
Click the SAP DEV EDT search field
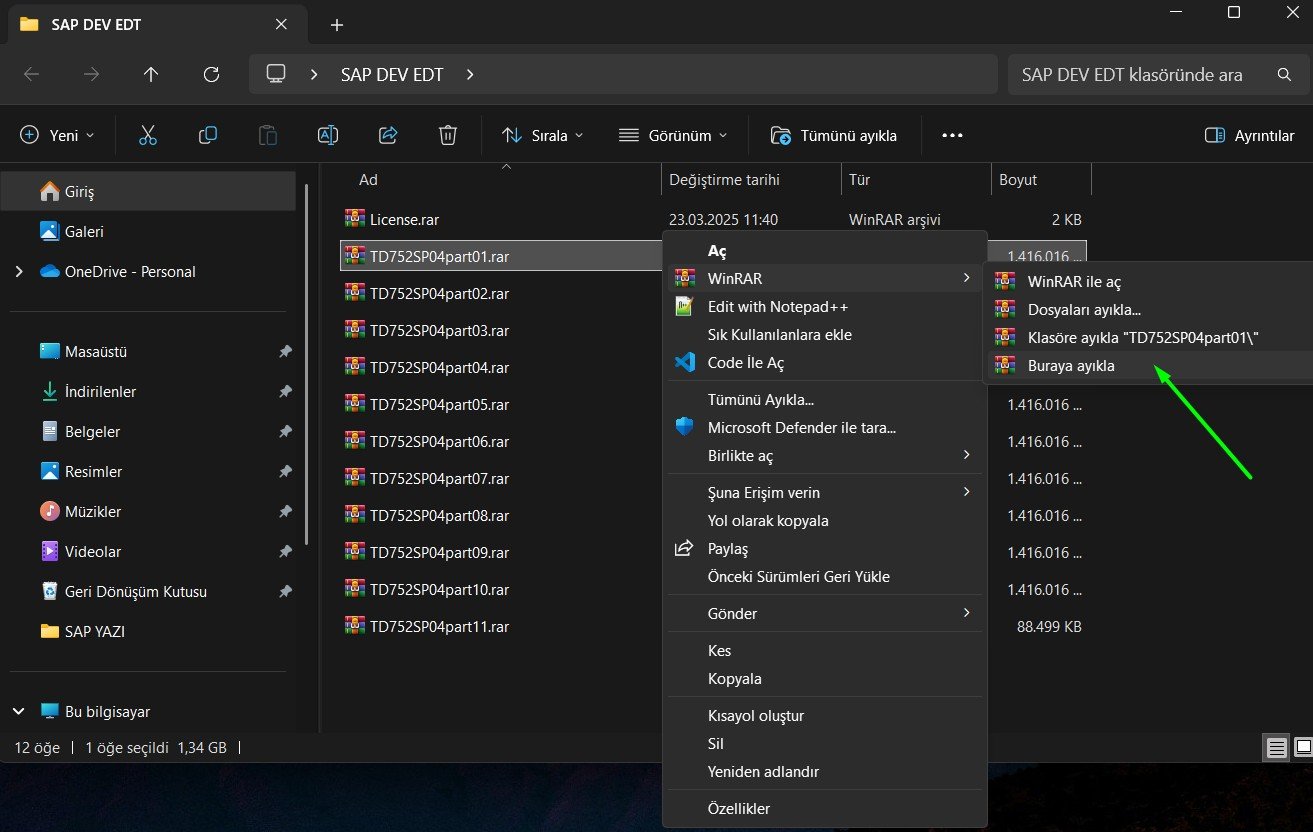[1140, 74]
